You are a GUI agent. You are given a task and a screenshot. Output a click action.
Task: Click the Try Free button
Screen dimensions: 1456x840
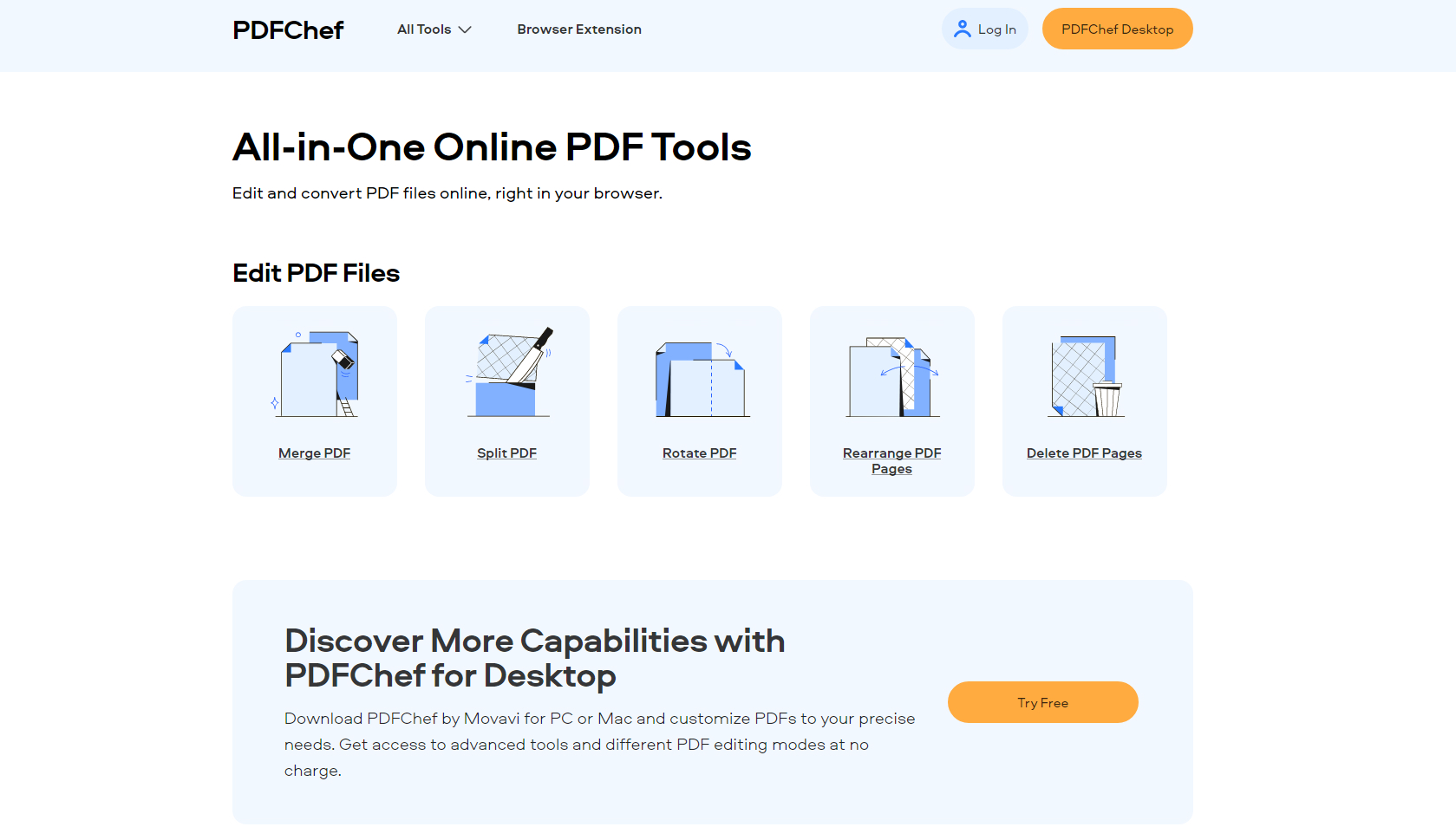1043,702
